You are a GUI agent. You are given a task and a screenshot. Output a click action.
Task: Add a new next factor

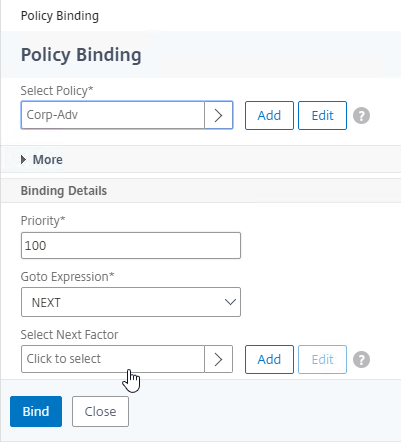point(269,359)
